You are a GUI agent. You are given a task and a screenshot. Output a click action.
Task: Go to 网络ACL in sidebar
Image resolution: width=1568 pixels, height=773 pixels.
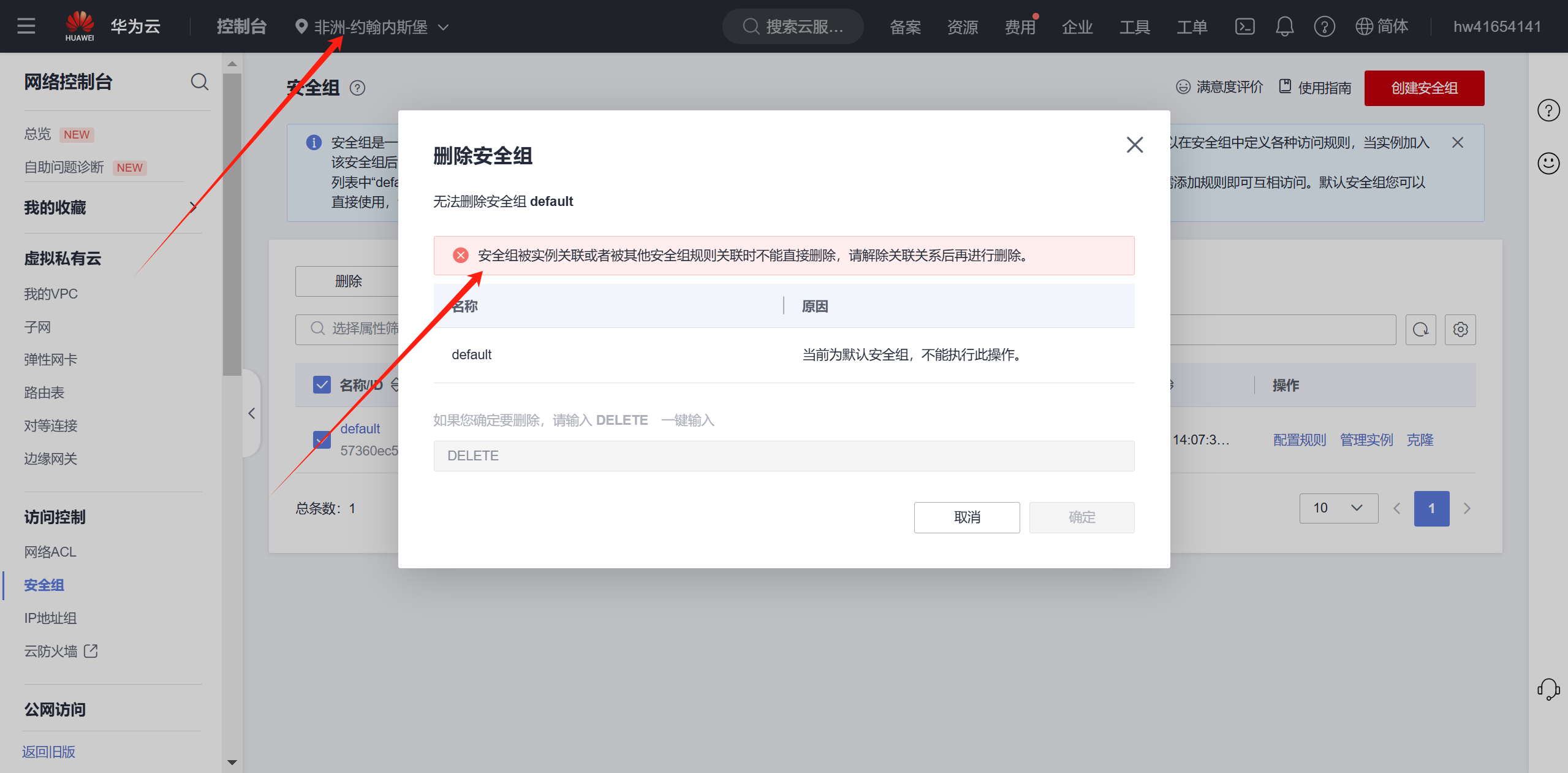tap(50, 552)
